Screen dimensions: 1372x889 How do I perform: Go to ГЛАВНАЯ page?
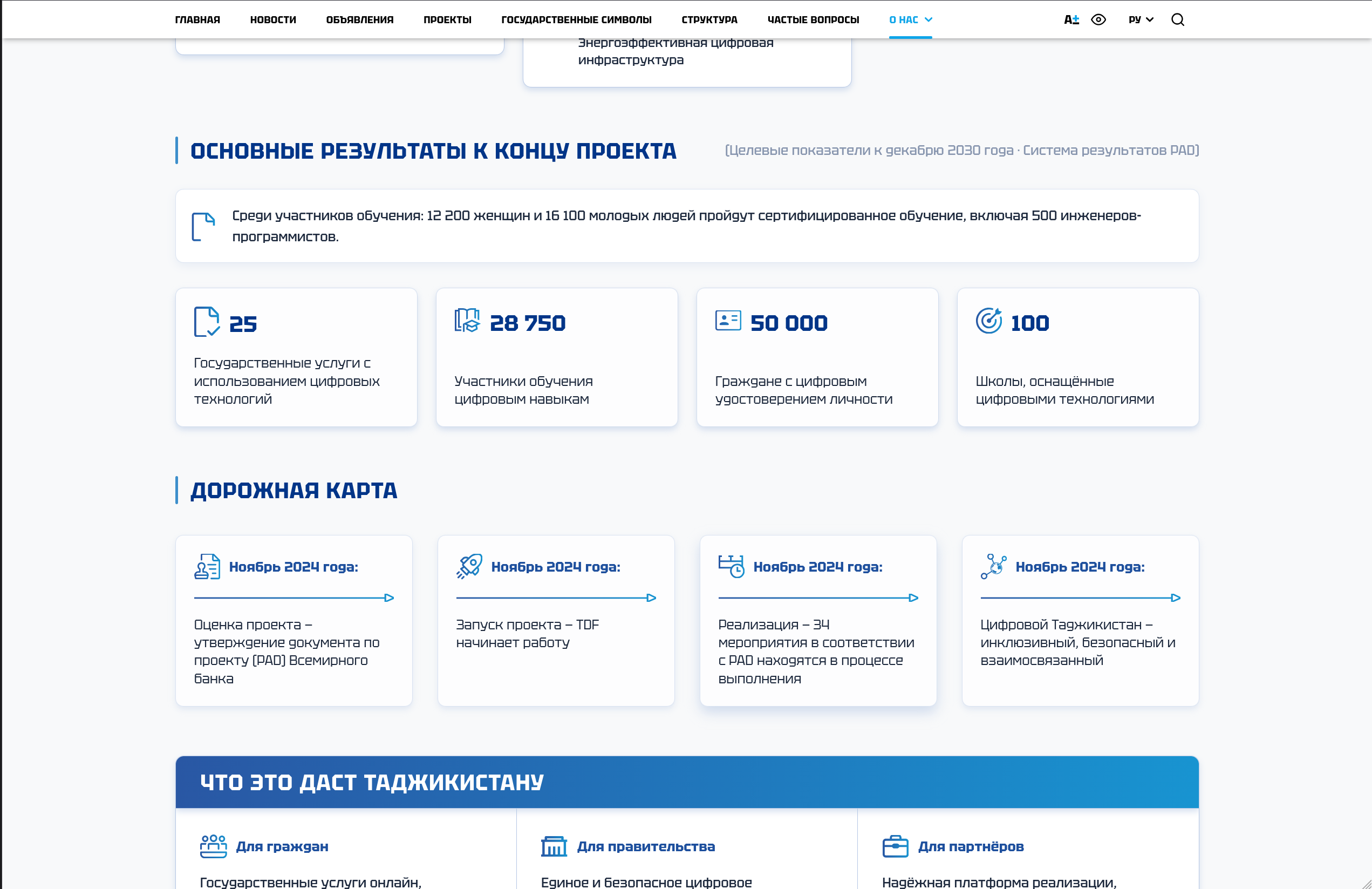pyautogui.click(x=197, y=19)
